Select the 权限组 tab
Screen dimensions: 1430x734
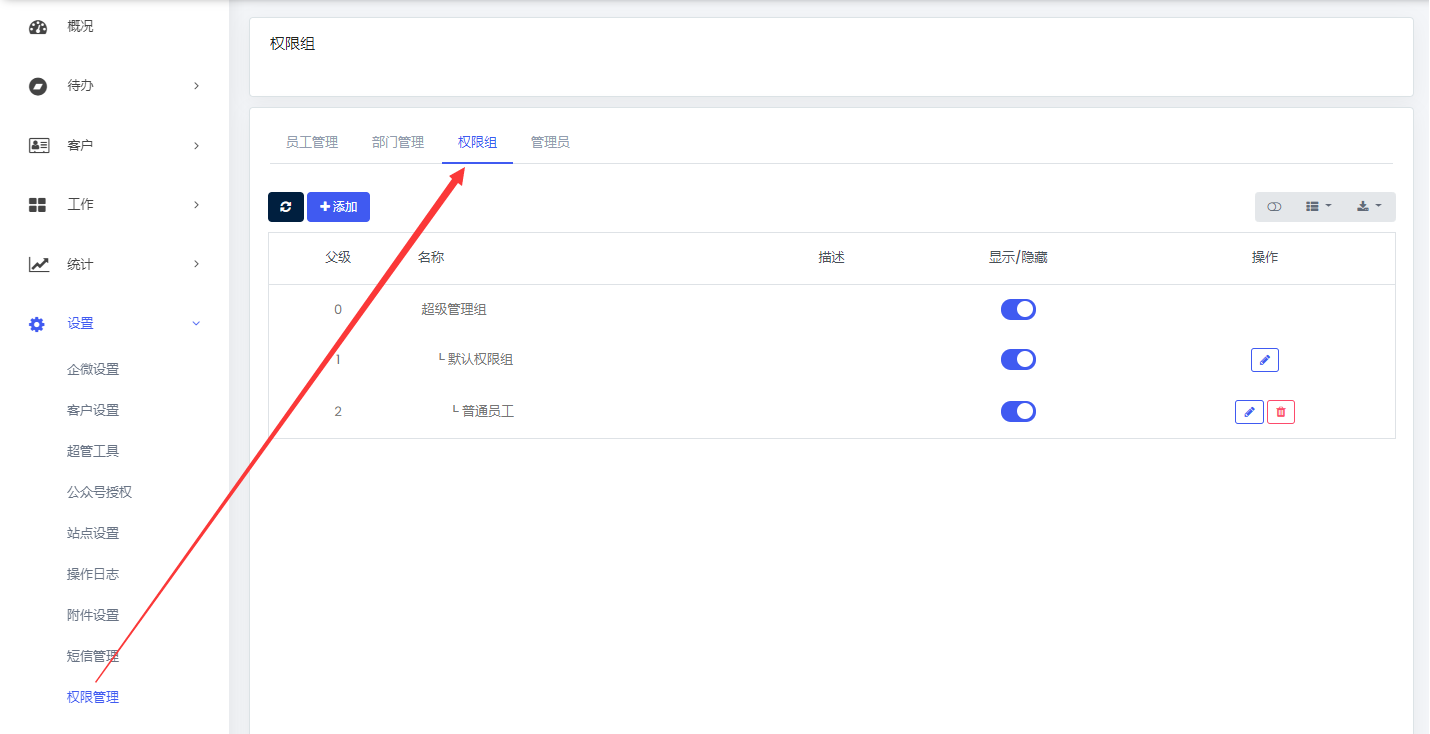point(478,143)
